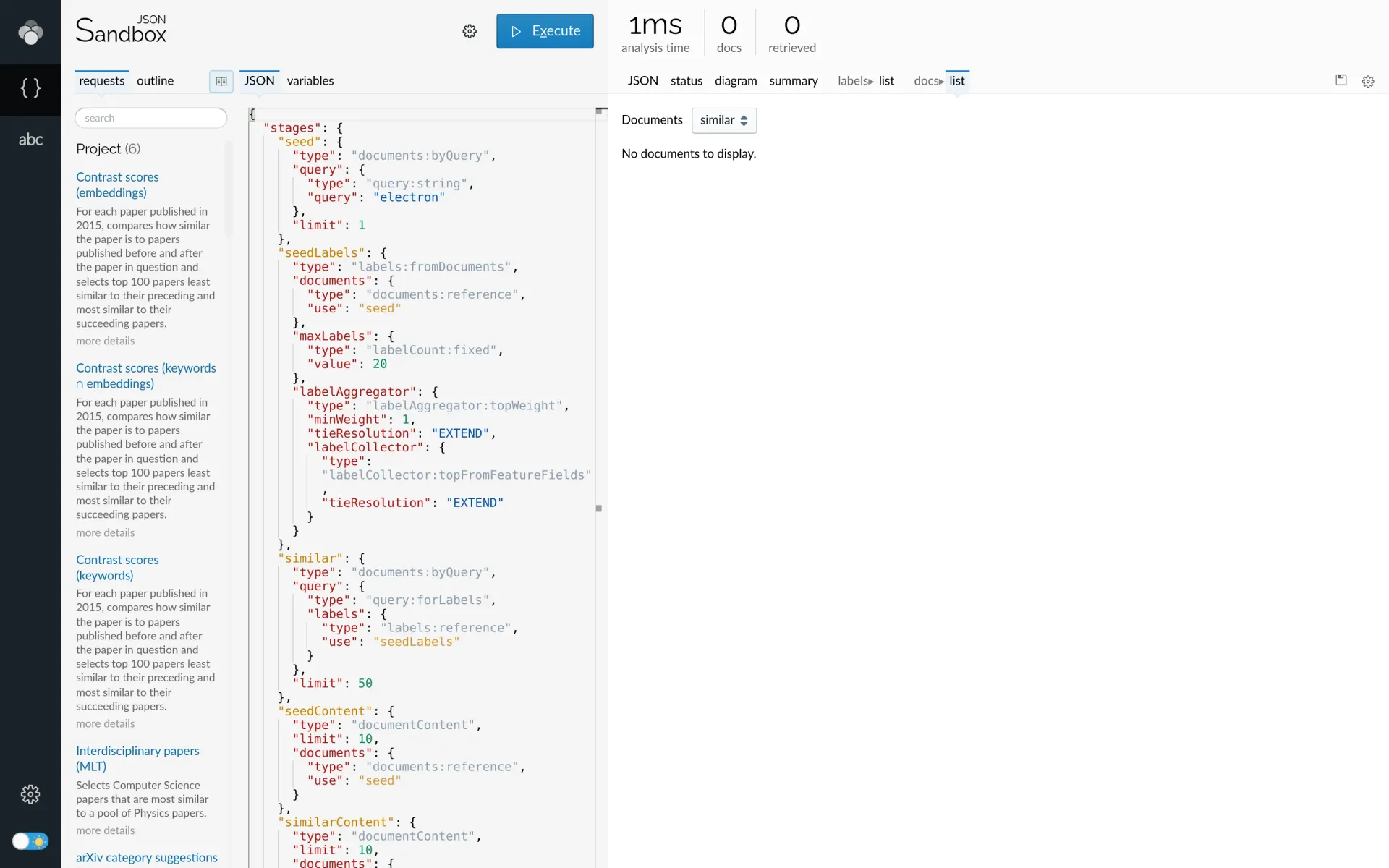Switch to the requests tab
Image resolution: width=1389 pixels, height=868 pixels.
click(101, 81)
